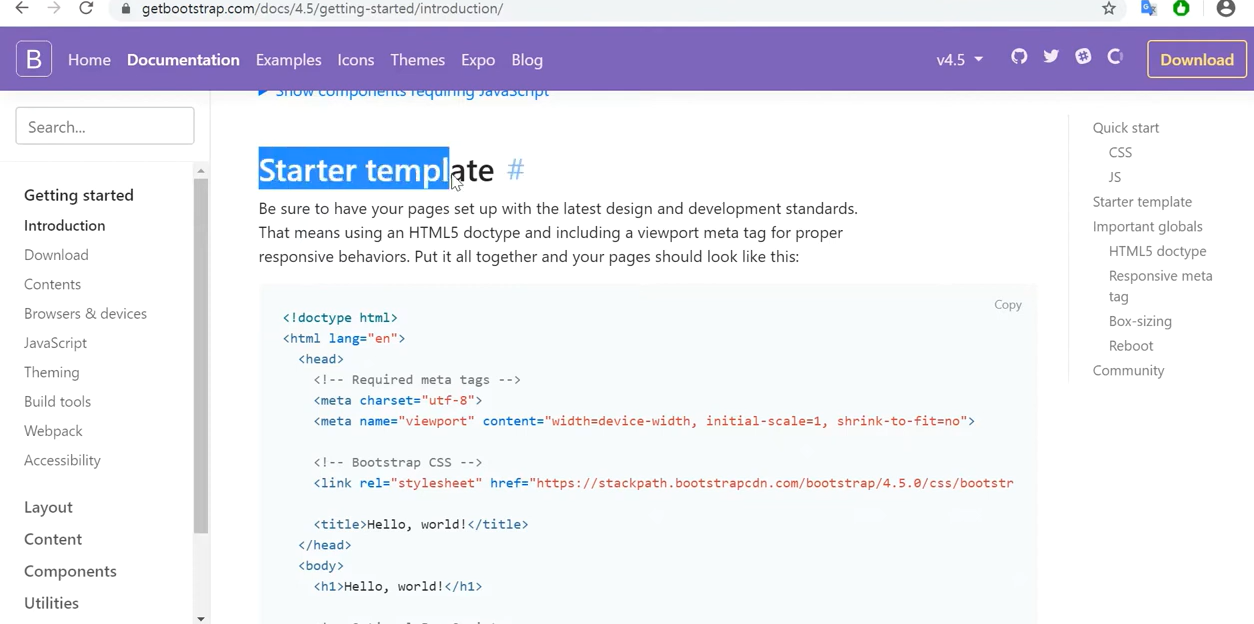Click the sidebar scroll up arrow

(201, 171)
